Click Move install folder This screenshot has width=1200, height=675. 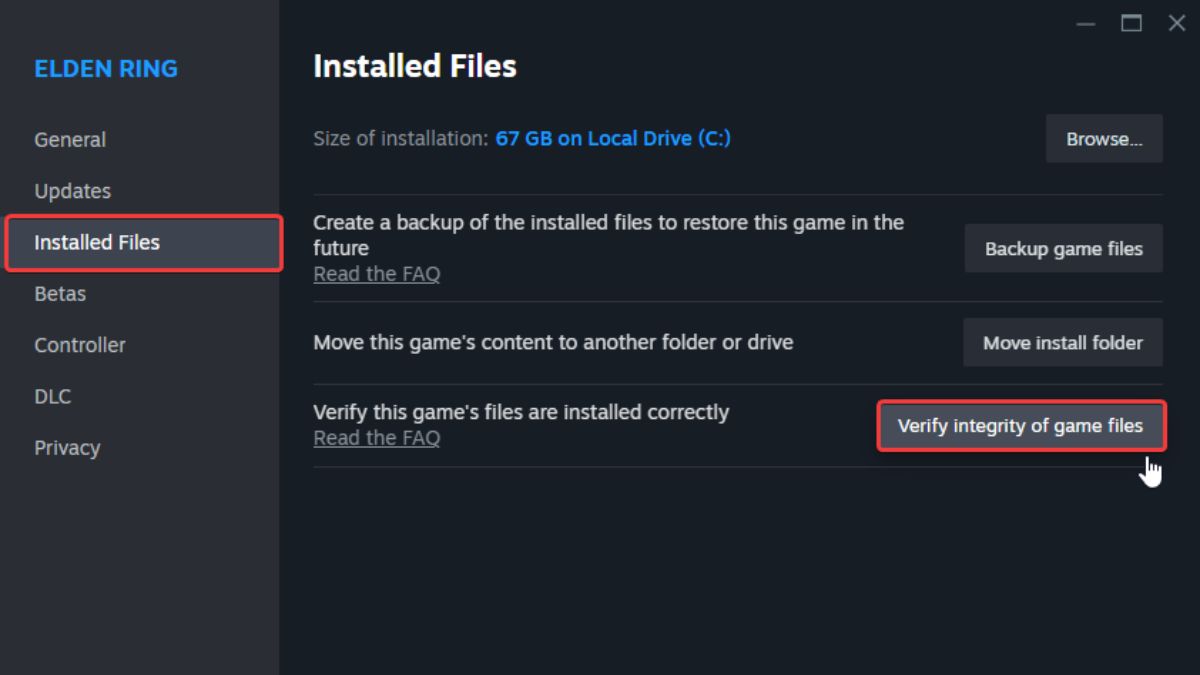[1062, 342]
